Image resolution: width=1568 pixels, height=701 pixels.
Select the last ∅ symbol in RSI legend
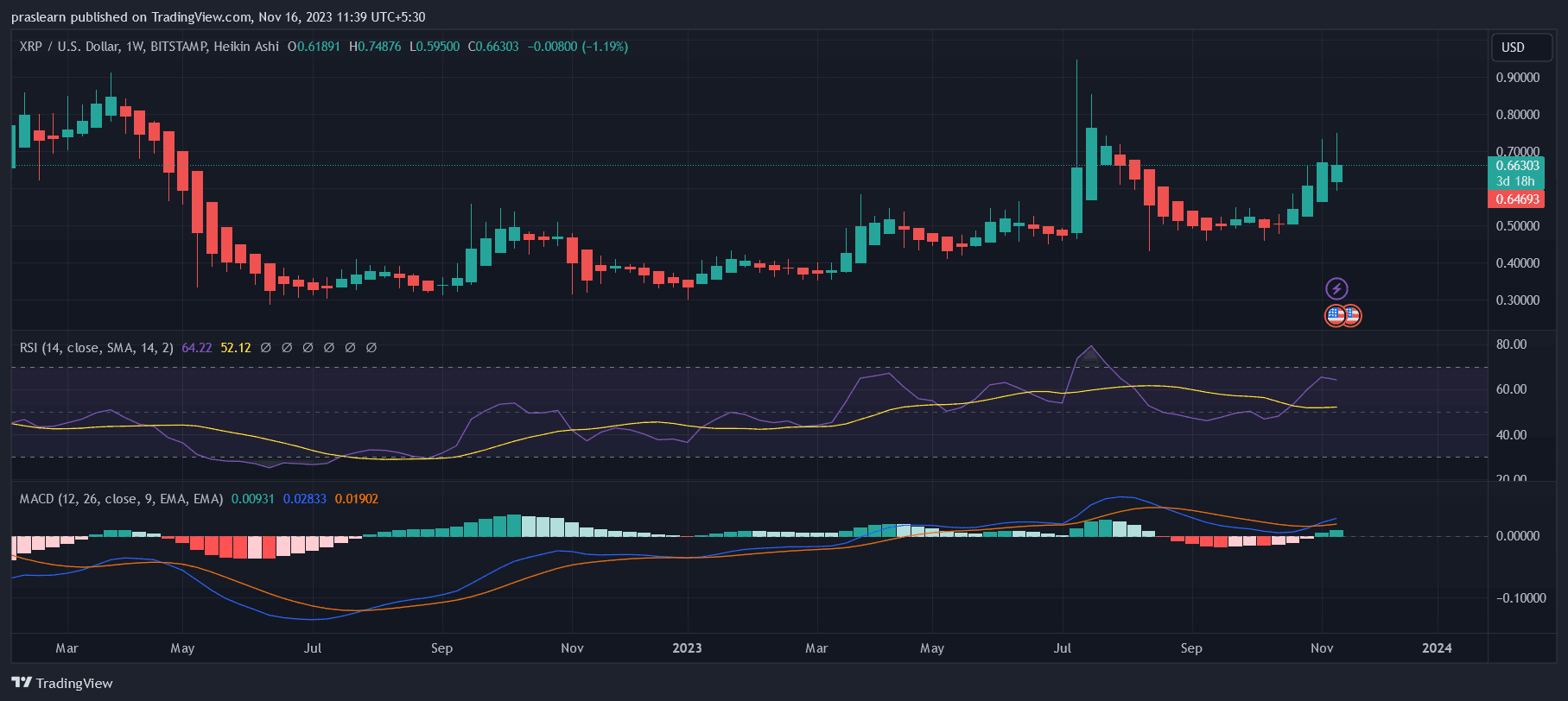pyautogui.click(x=371, y=348)
